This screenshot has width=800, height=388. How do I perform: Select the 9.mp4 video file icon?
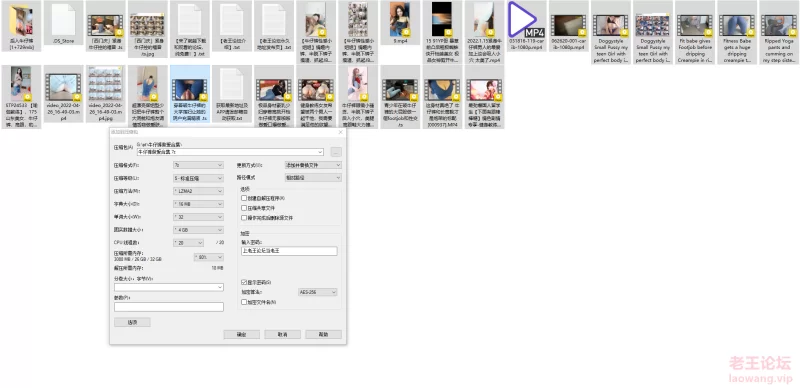[x=400, y=20]
